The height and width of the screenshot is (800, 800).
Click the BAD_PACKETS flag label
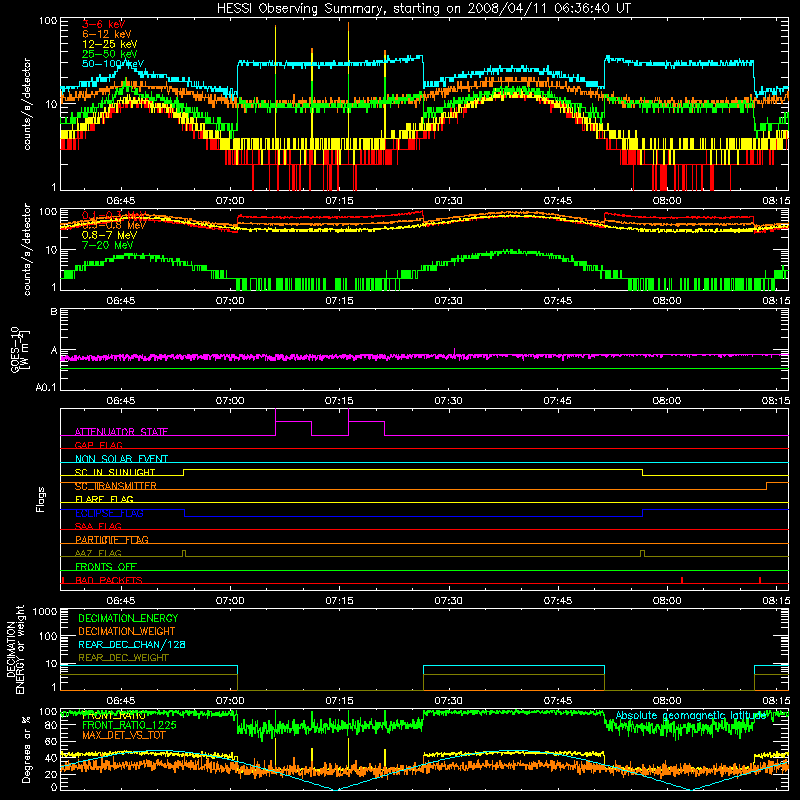pos(109,580)
